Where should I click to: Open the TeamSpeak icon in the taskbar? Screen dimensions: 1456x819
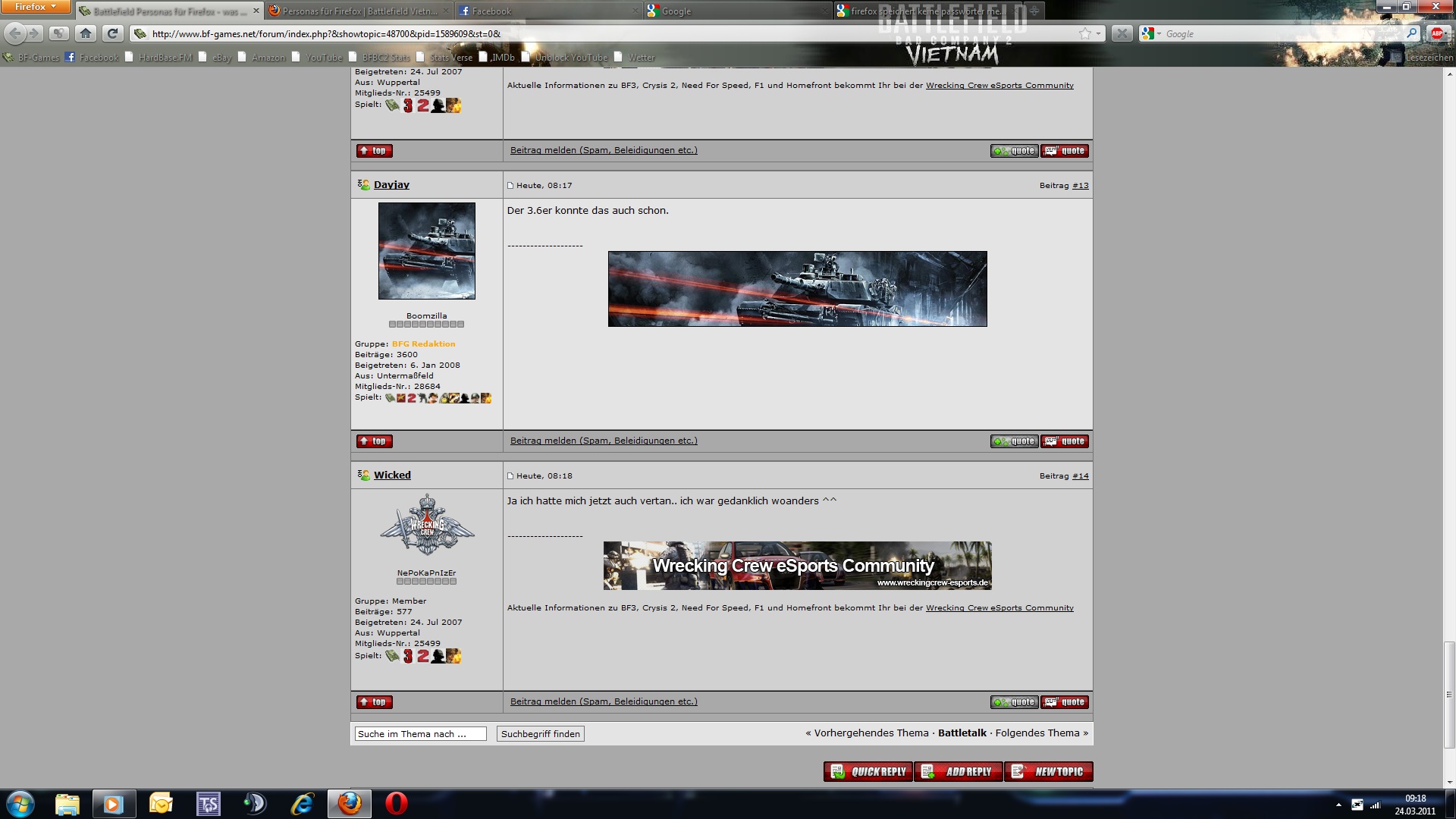[x=208, y=804]
